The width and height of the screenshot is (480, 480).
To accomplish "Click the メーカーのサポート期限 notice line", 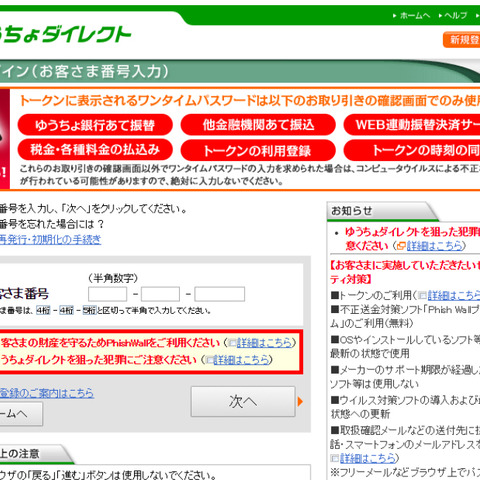I will [405, 377].
